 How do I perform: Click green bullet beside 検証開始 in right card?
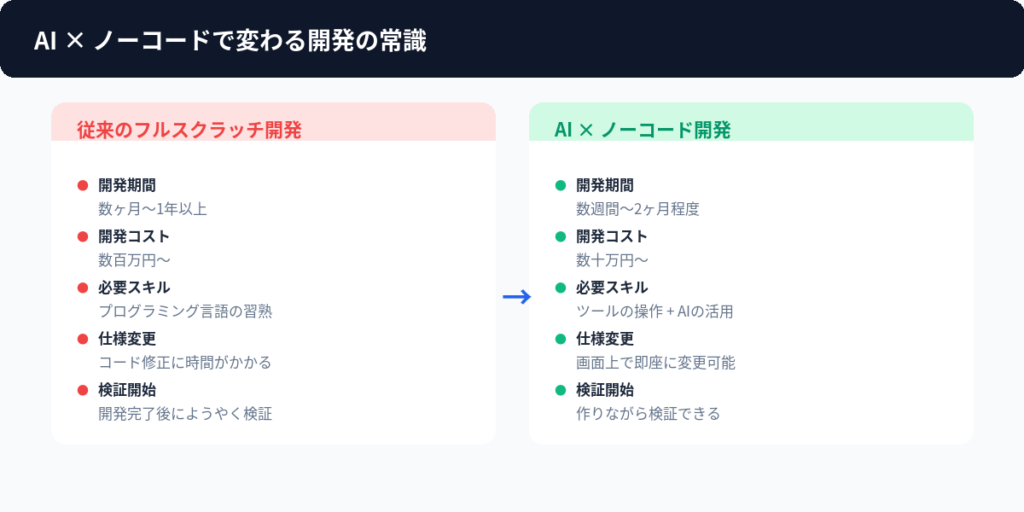pyautogui.click(x=561, y=390)
